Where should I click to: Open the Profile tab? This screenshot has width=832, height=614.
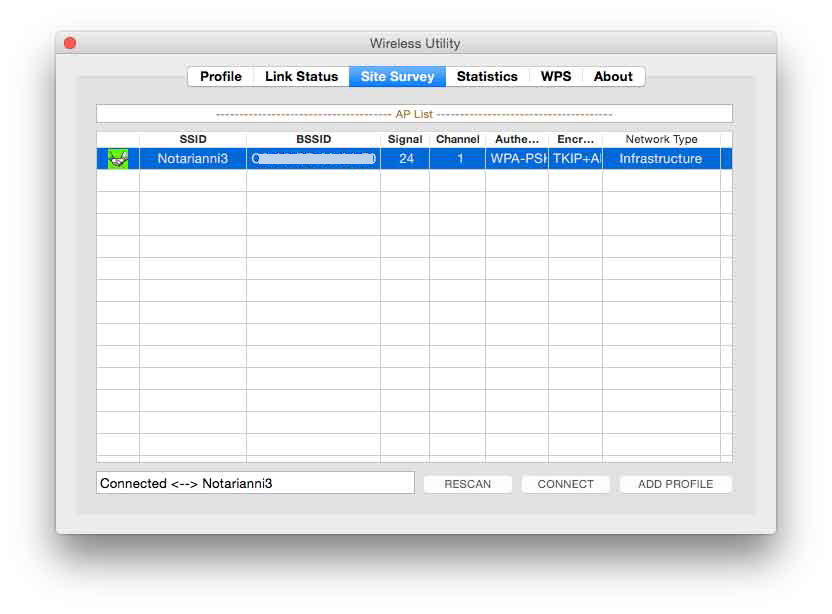221,76
